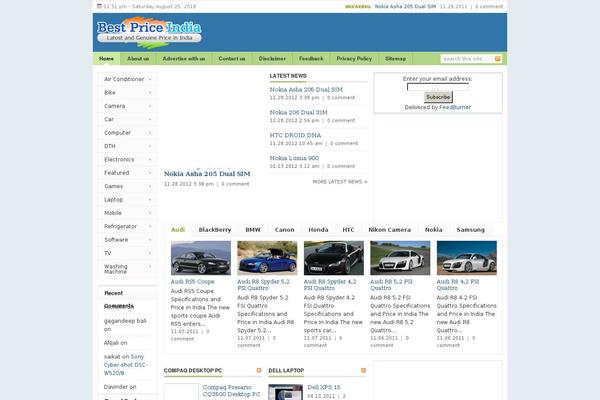Open the Audi R8 Spyder 4.2 thumbnail

334,258
